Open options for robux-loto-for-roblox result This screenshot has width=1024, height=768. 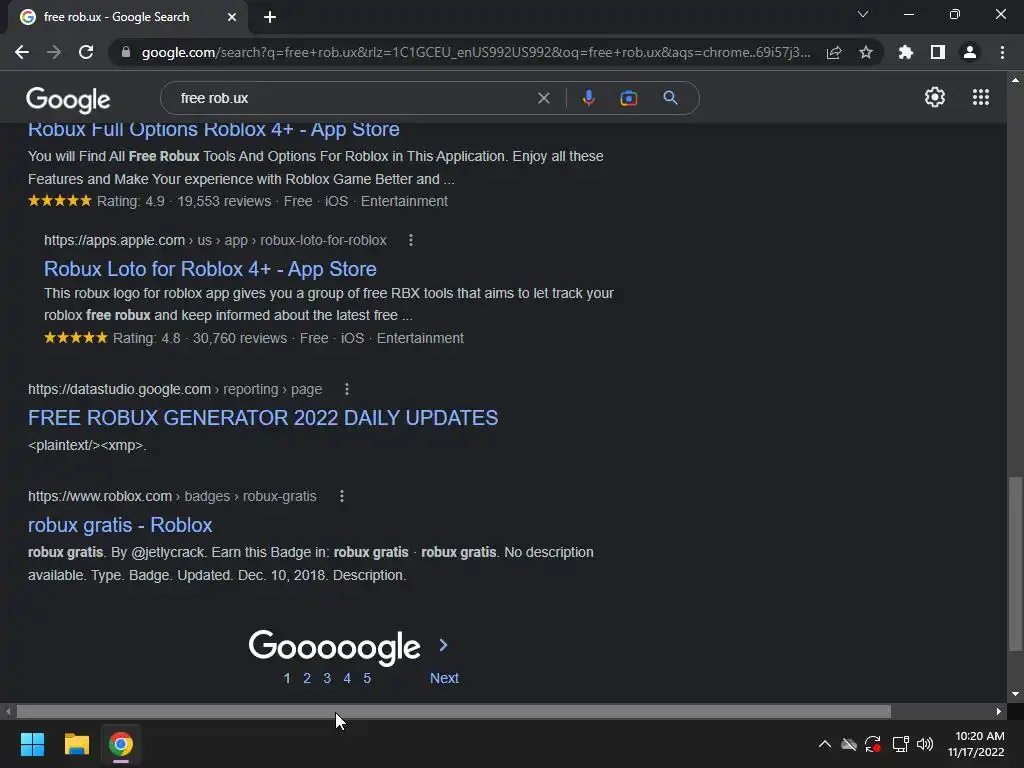[411, 240]
